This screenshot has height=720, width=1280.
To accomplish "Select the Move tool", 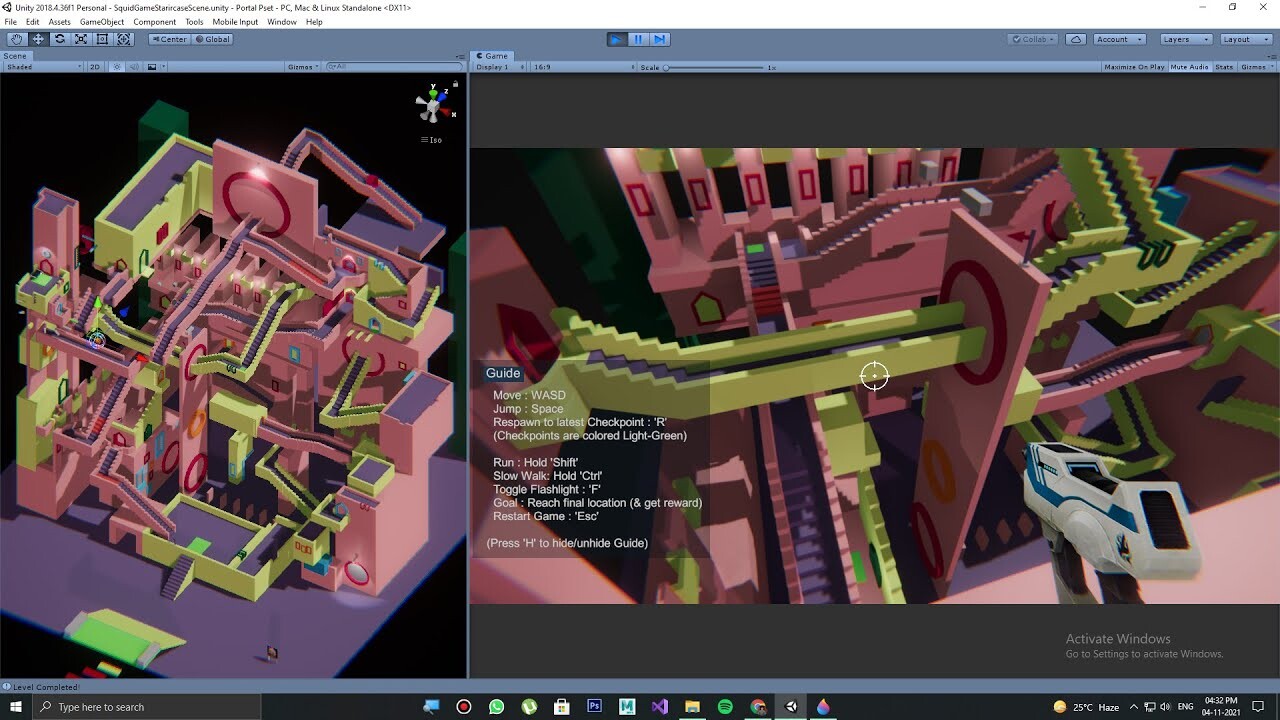I will pos(38,39).
